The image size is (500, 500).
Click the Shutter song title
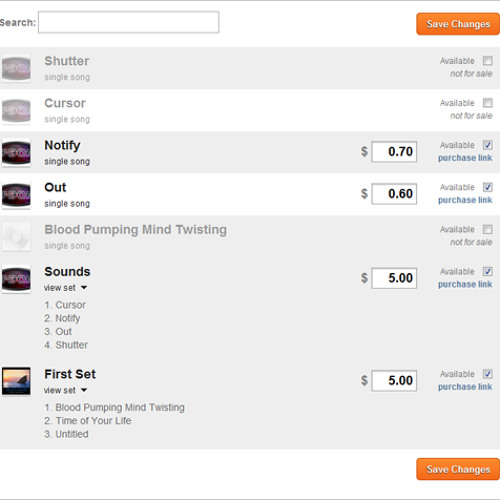click(67, 61)
